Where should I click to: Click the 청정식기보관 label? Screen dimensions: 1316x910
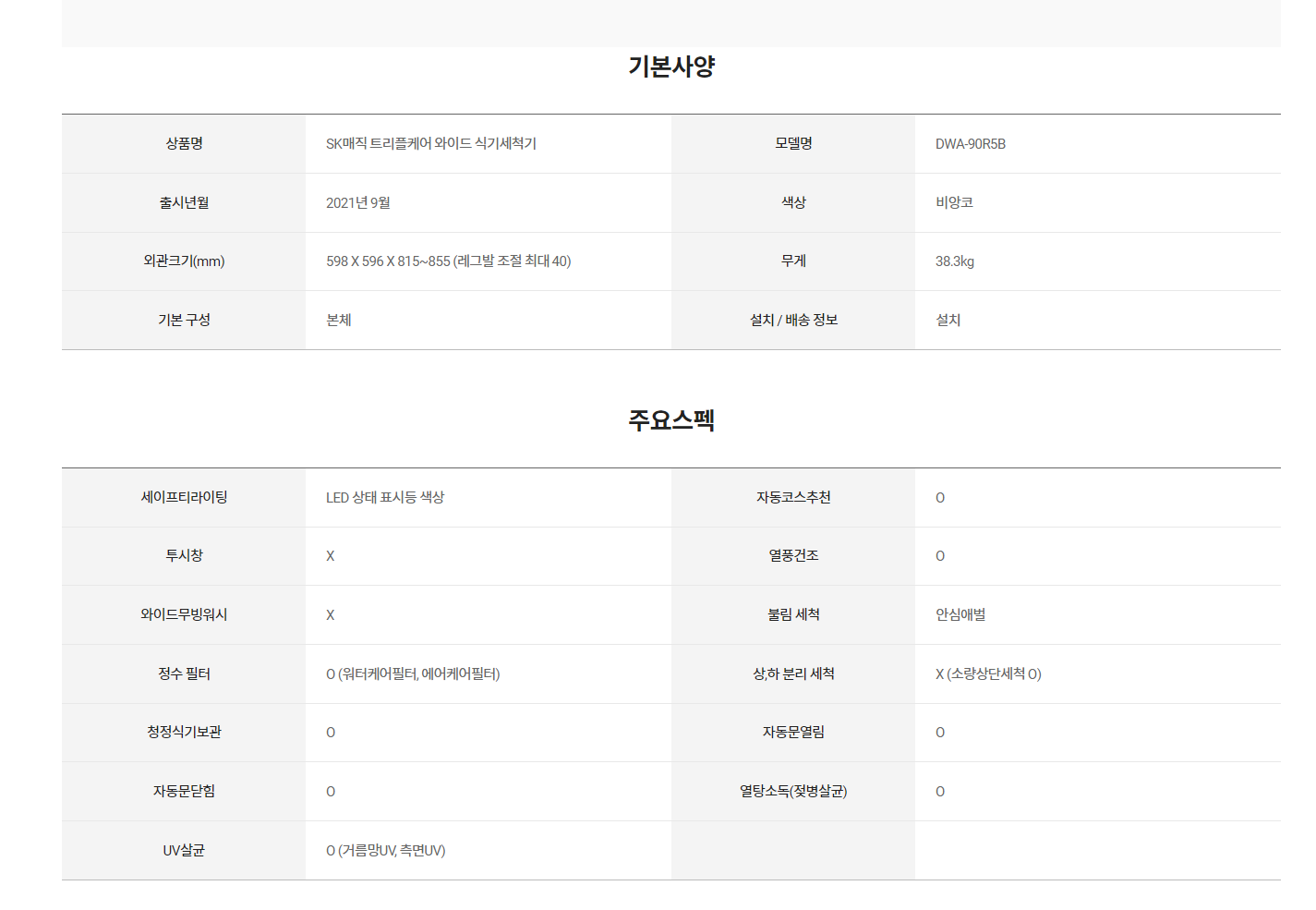(184, 732)
